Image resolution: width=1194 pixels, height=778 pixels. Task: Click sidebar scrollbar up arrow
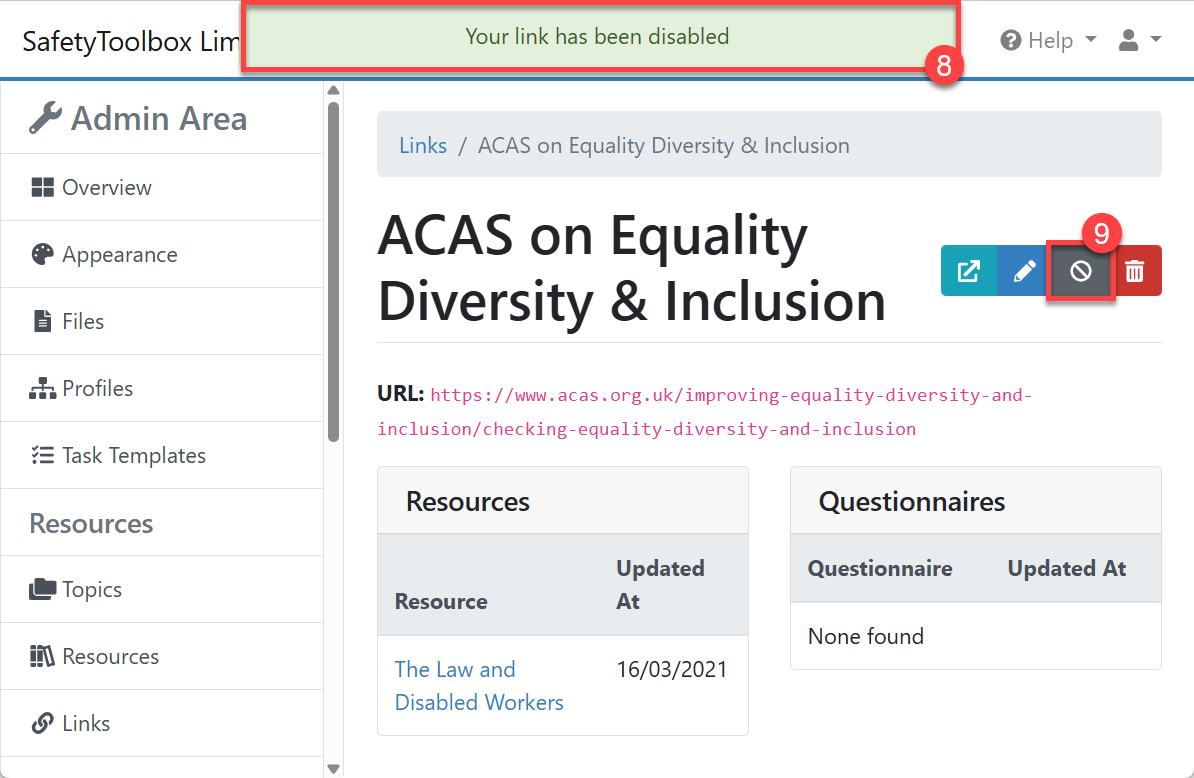pyautogui.click(x=334, y=90)
